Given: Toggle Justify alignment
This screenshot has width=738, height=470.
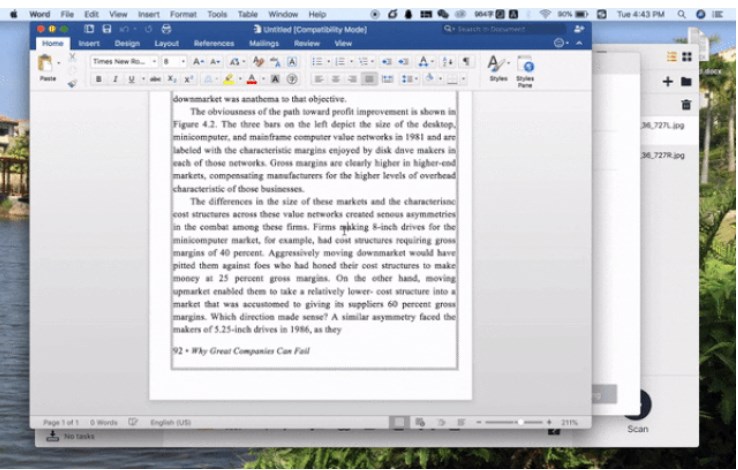Looking at the screenshot, I should click(369, 79).
